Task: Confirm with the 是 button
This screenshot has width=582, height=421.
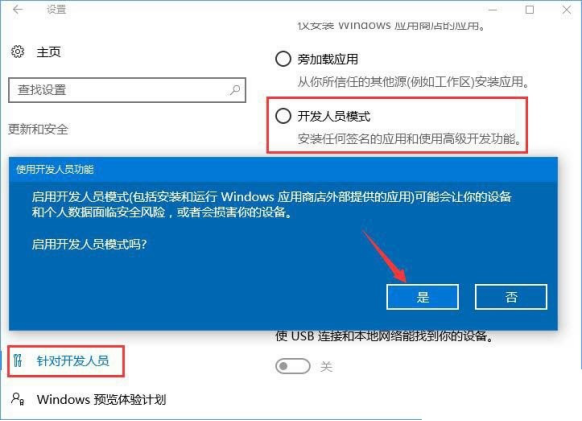Action: (x=422, y=297)
